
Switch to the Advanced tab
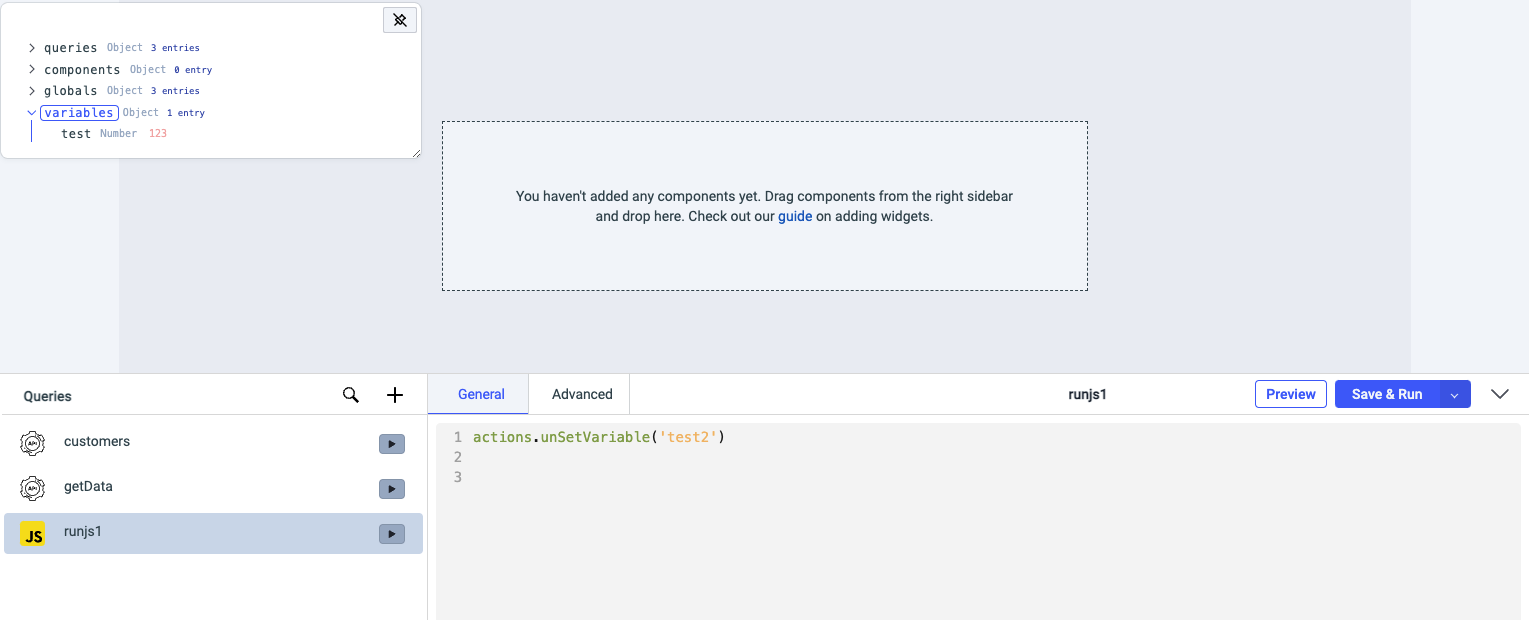(x=582, y=394)
